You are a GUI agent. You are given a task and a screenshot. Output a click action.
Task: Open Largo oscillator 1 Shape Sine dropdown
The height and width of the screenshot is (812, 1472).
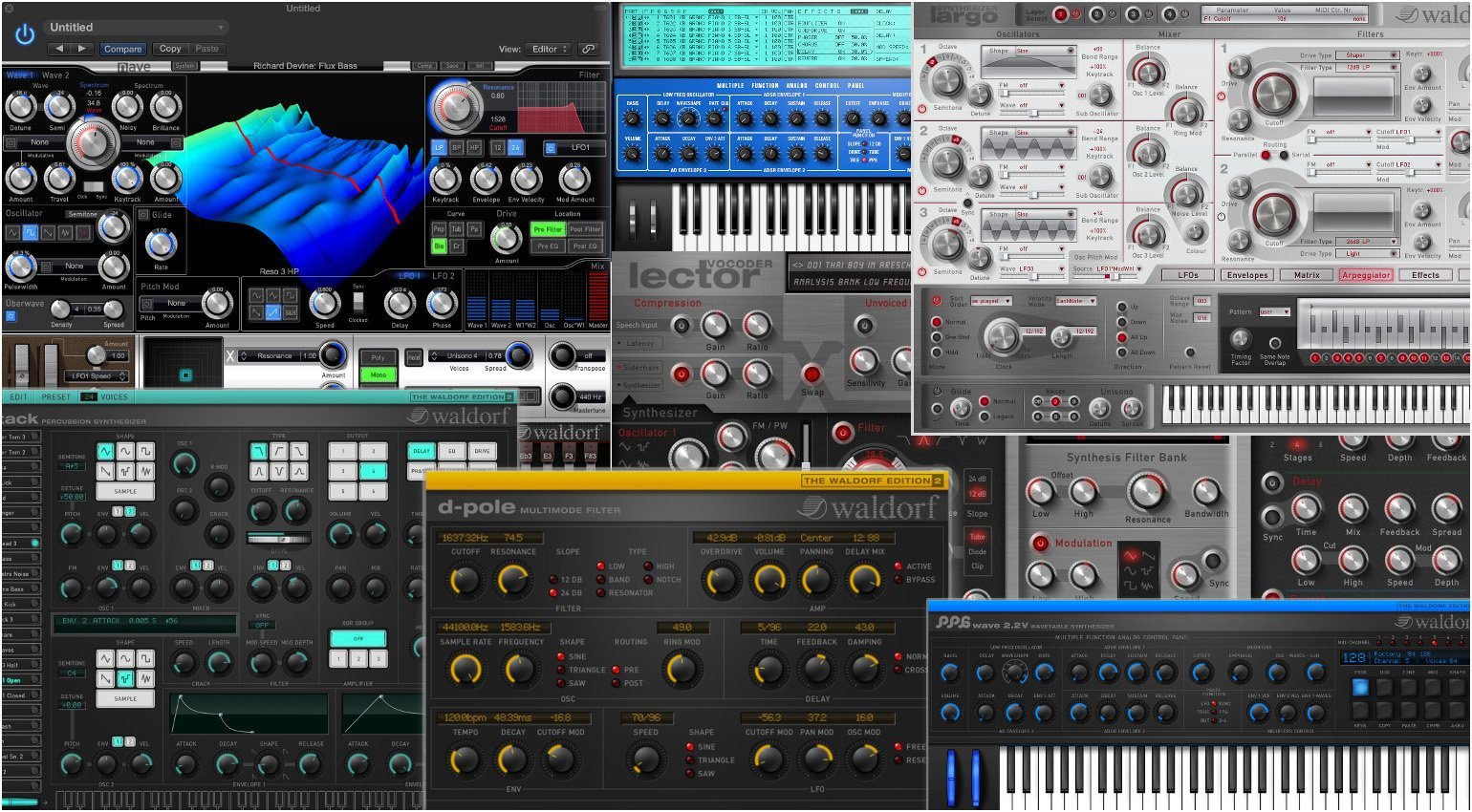(x=1045, y=52)
